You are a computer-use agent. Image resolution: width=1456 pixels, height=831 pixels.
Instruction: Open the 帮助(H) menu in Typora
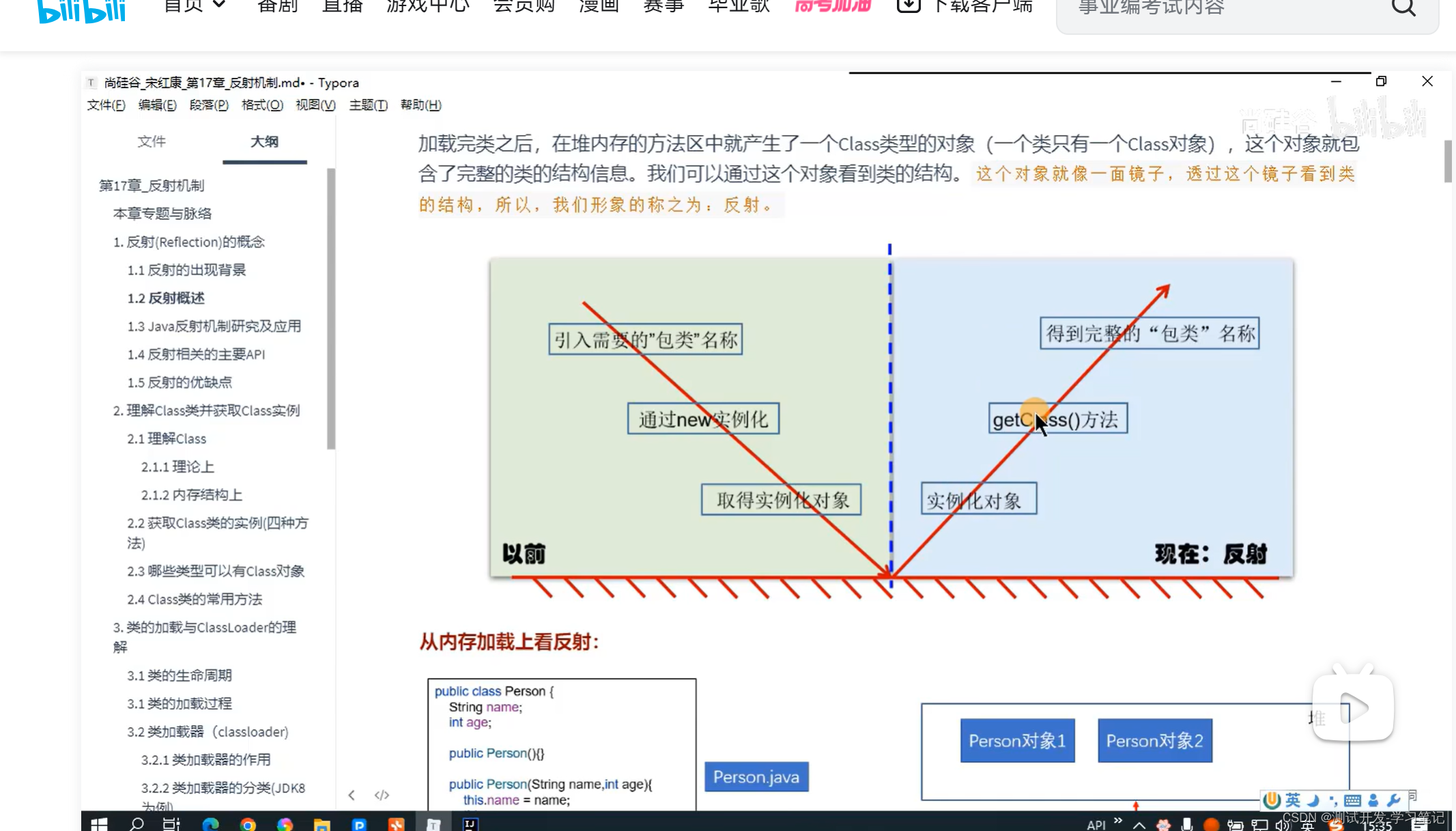tap(420, 105)
